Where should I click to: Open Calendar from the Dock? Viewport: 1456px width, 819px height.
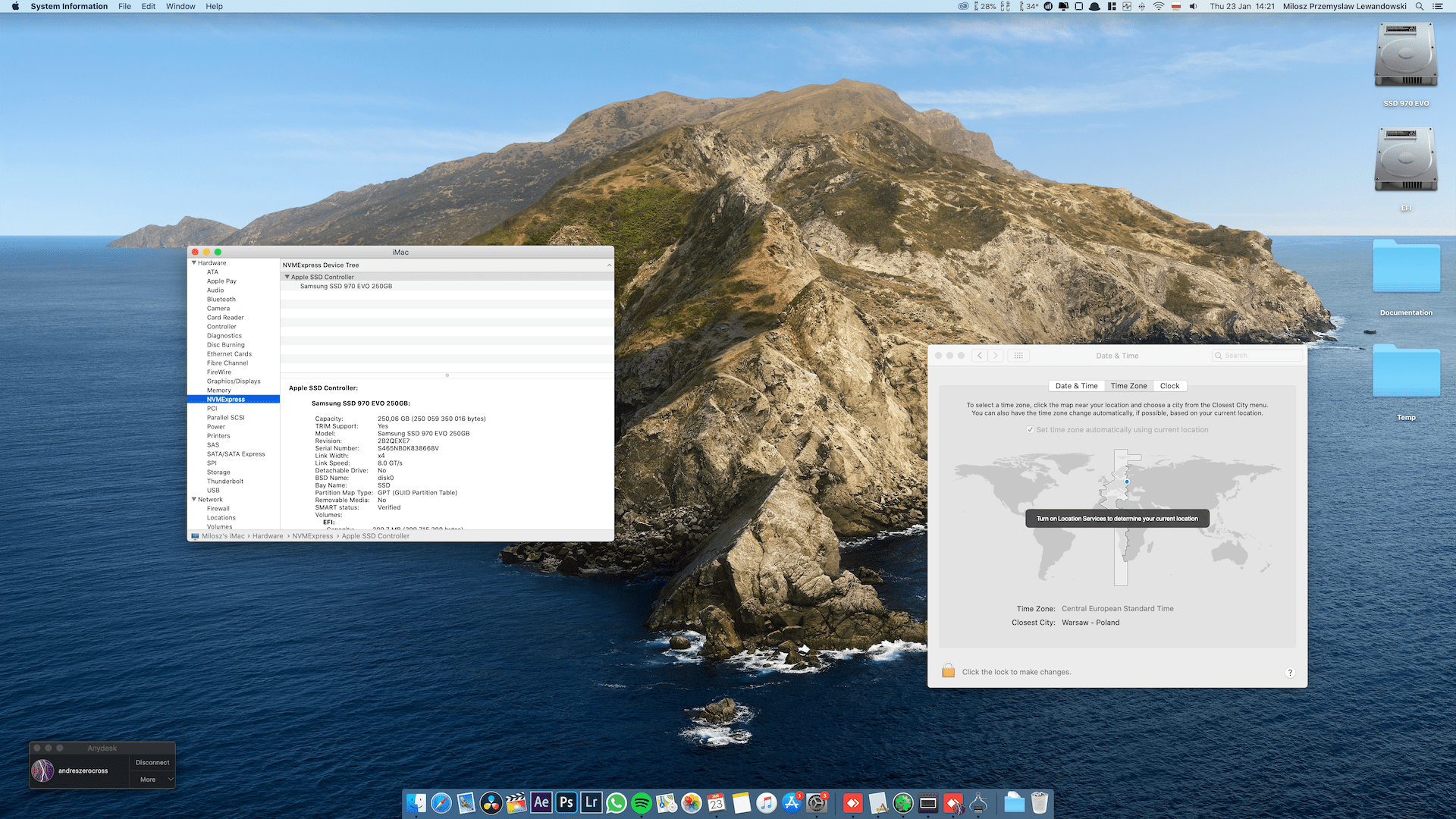click(x=716, y=802)
